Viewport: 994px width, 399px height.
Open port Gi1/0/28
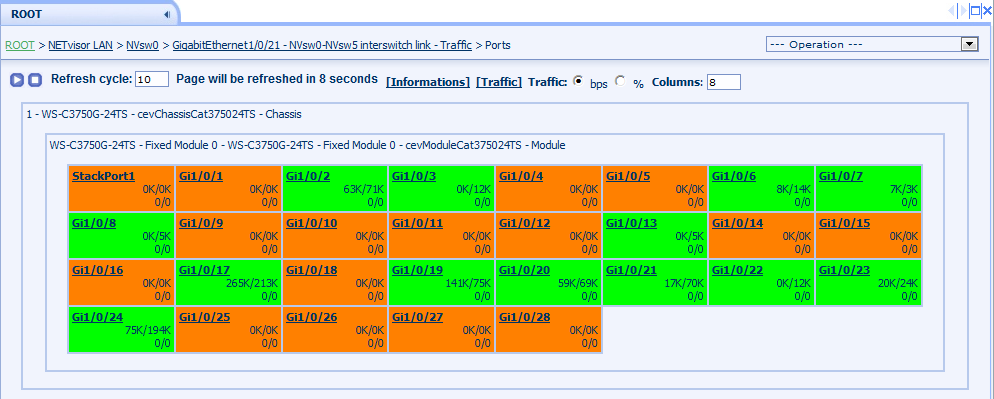click(x=524, y=317)
